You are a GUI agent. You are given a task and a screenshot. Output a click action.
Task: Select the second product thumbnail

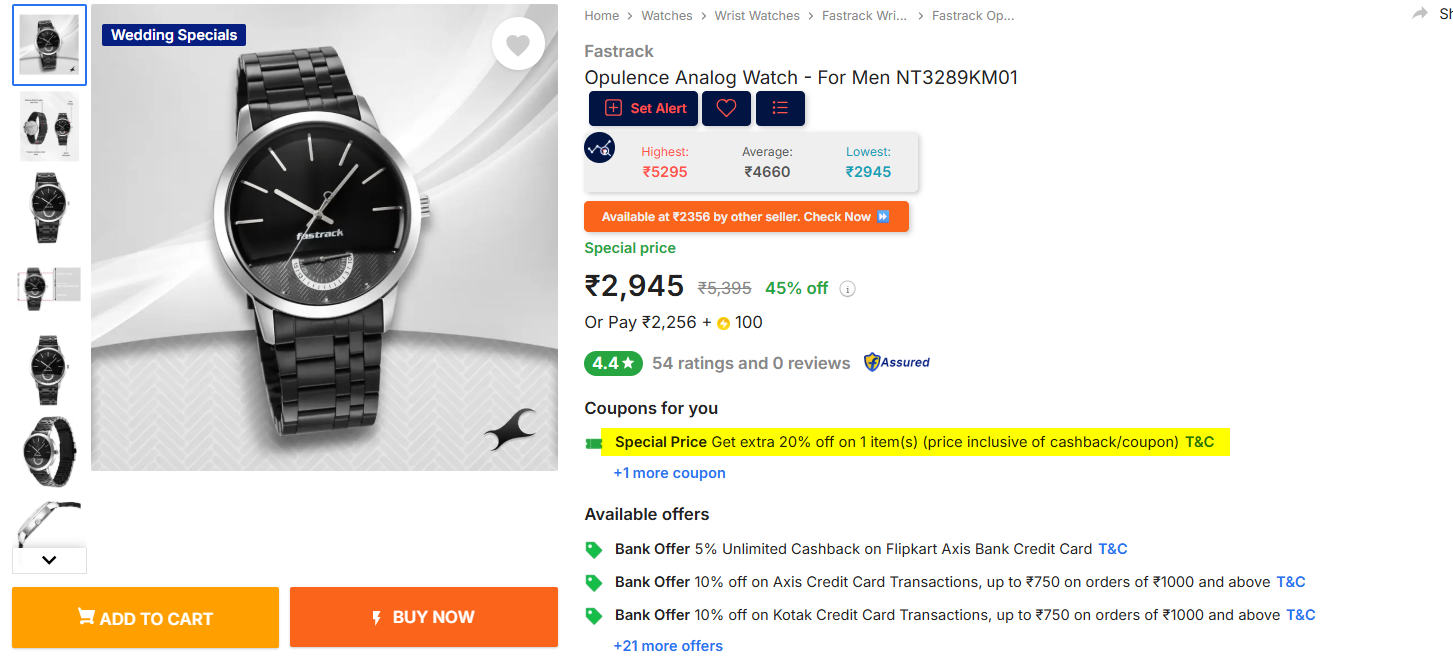[49, 126]
